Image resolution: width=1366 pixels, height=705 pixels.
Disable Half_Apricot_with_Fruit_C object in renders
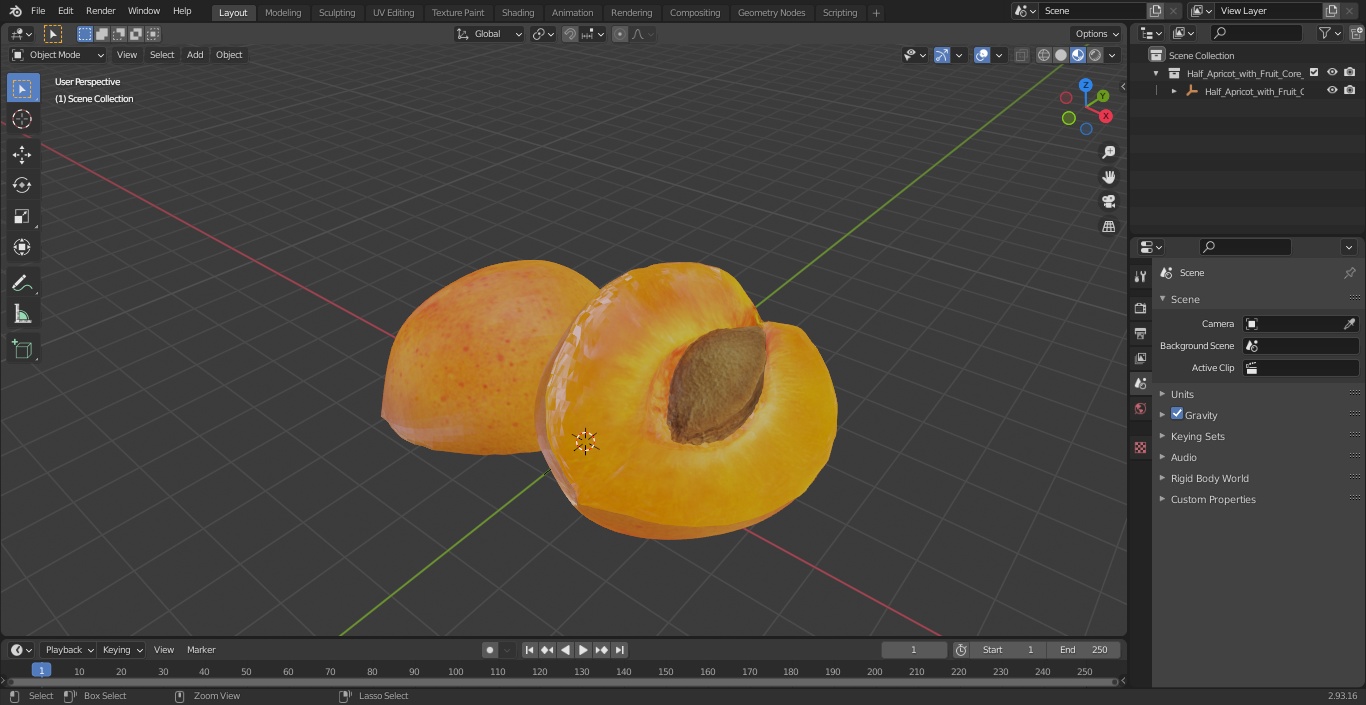tap(1350, 91)
